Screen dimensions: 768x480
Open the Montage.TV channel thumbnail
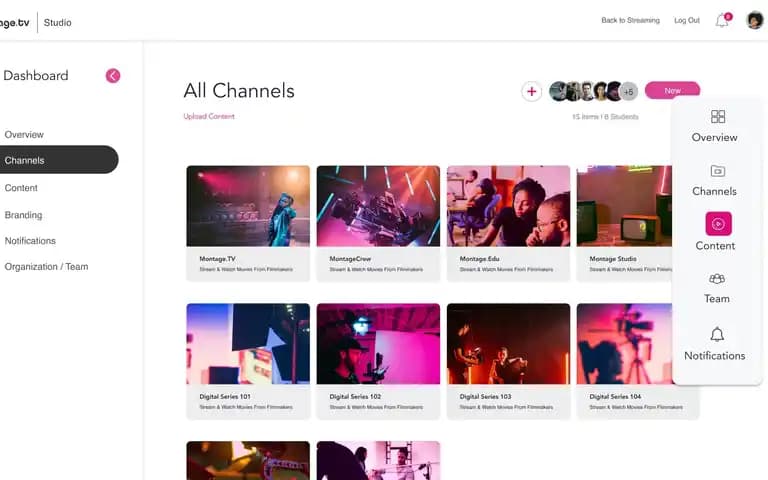tap(248, 206)
